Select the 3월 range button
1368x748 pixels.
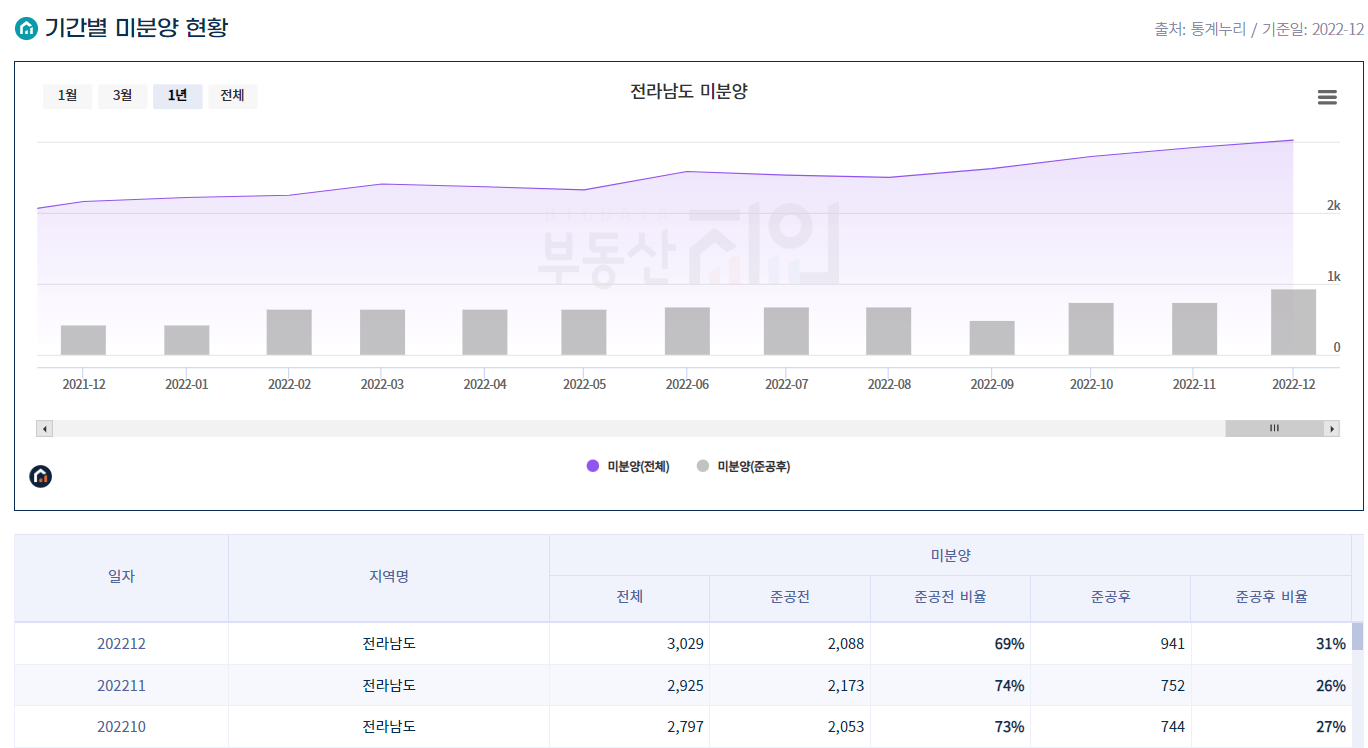click(122, 96)
